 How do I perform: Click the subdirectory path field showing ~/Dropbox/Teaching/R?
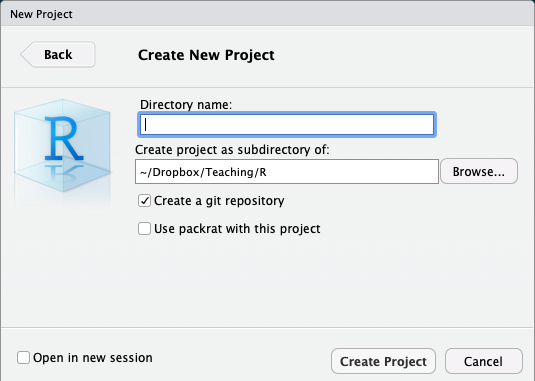(287, 172)
